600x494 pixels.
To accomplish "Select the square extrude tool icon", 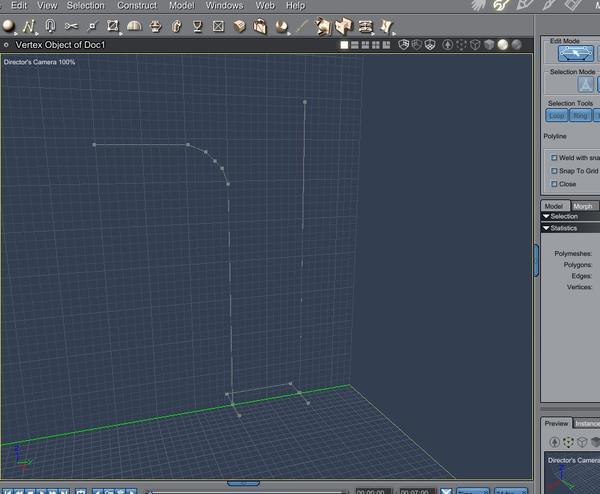I will pos(113,26).
